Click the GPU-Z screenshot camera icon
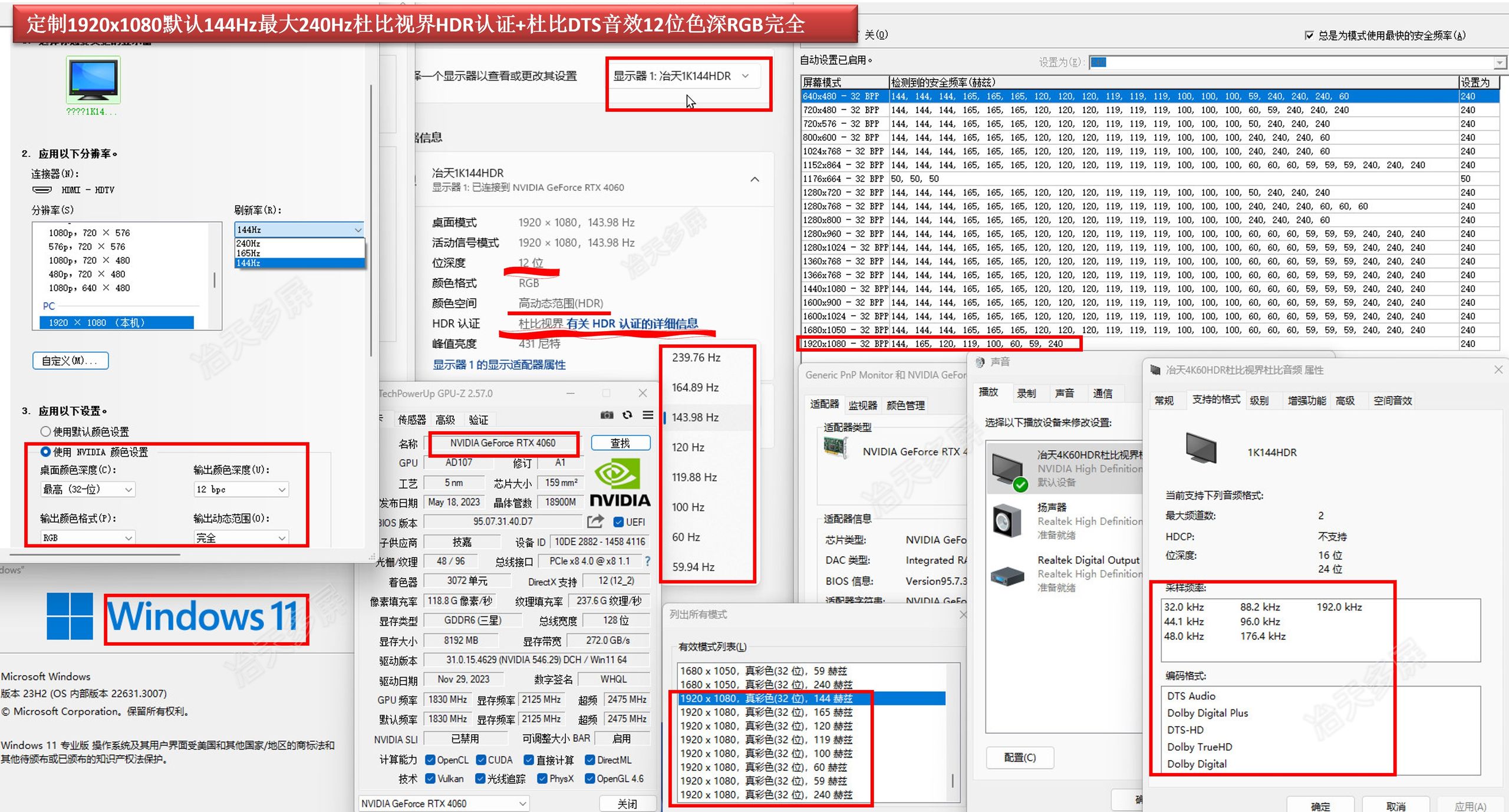 (607, 415)
